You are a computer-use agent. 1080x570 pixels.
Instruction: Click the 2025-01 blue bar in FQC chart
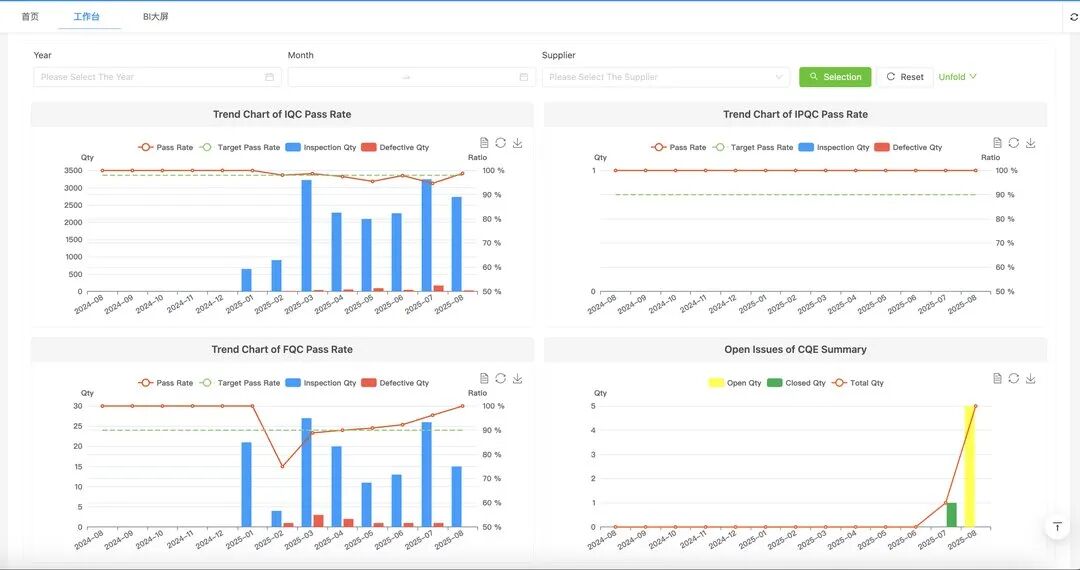[x=246, y=485]
